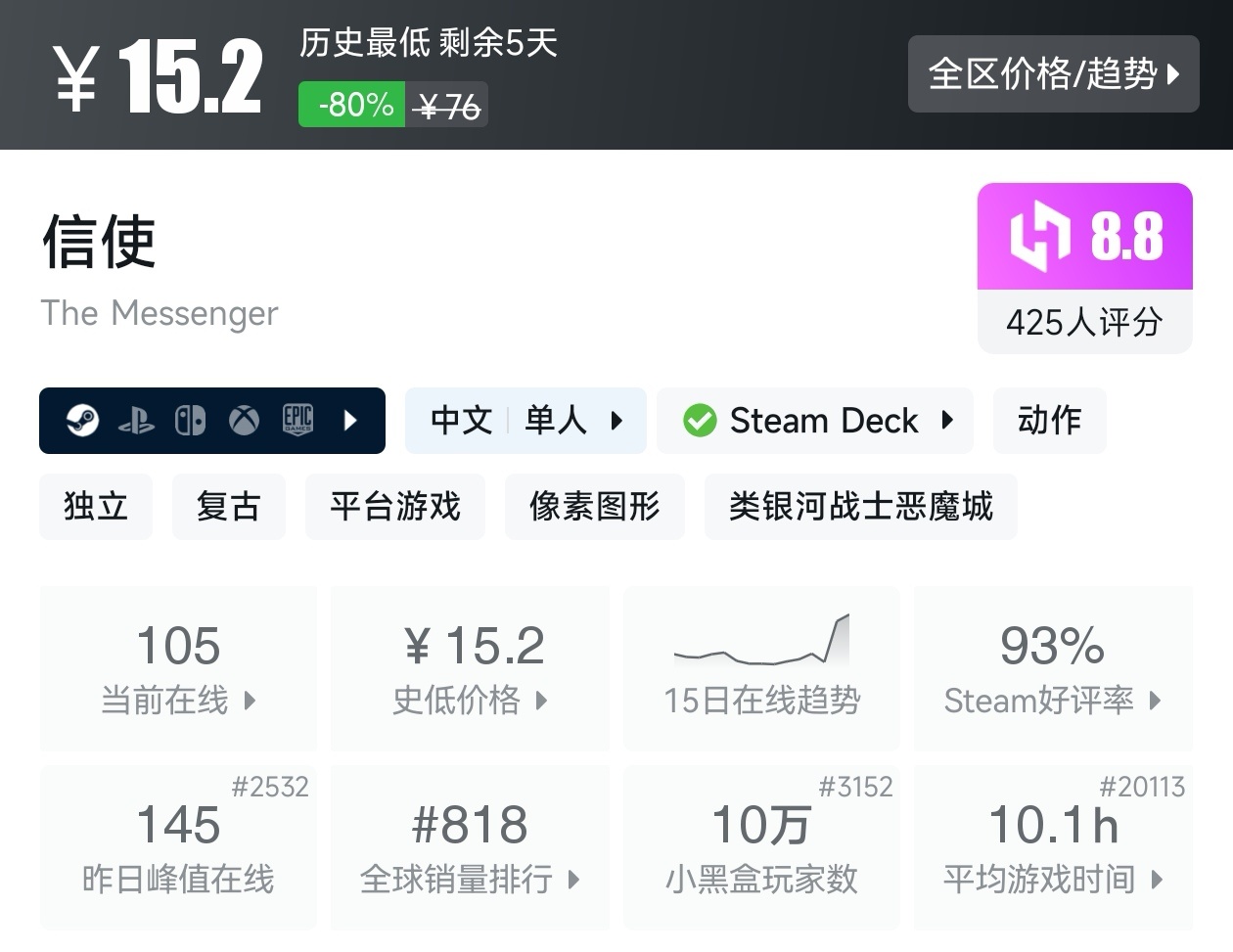Click the Steam platform icon
This screenshot has width=1233, height=952.
point(83,421)
